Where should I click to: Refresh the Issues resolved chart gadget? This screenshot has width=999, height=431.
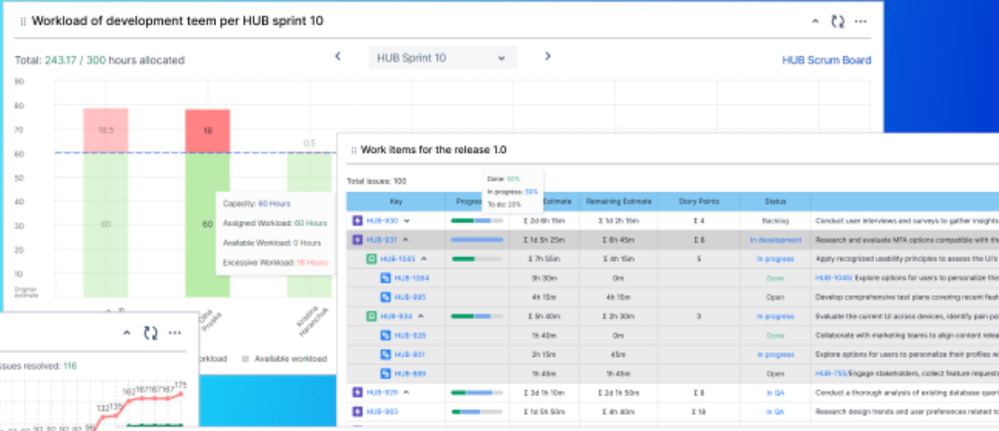point(150,333)
